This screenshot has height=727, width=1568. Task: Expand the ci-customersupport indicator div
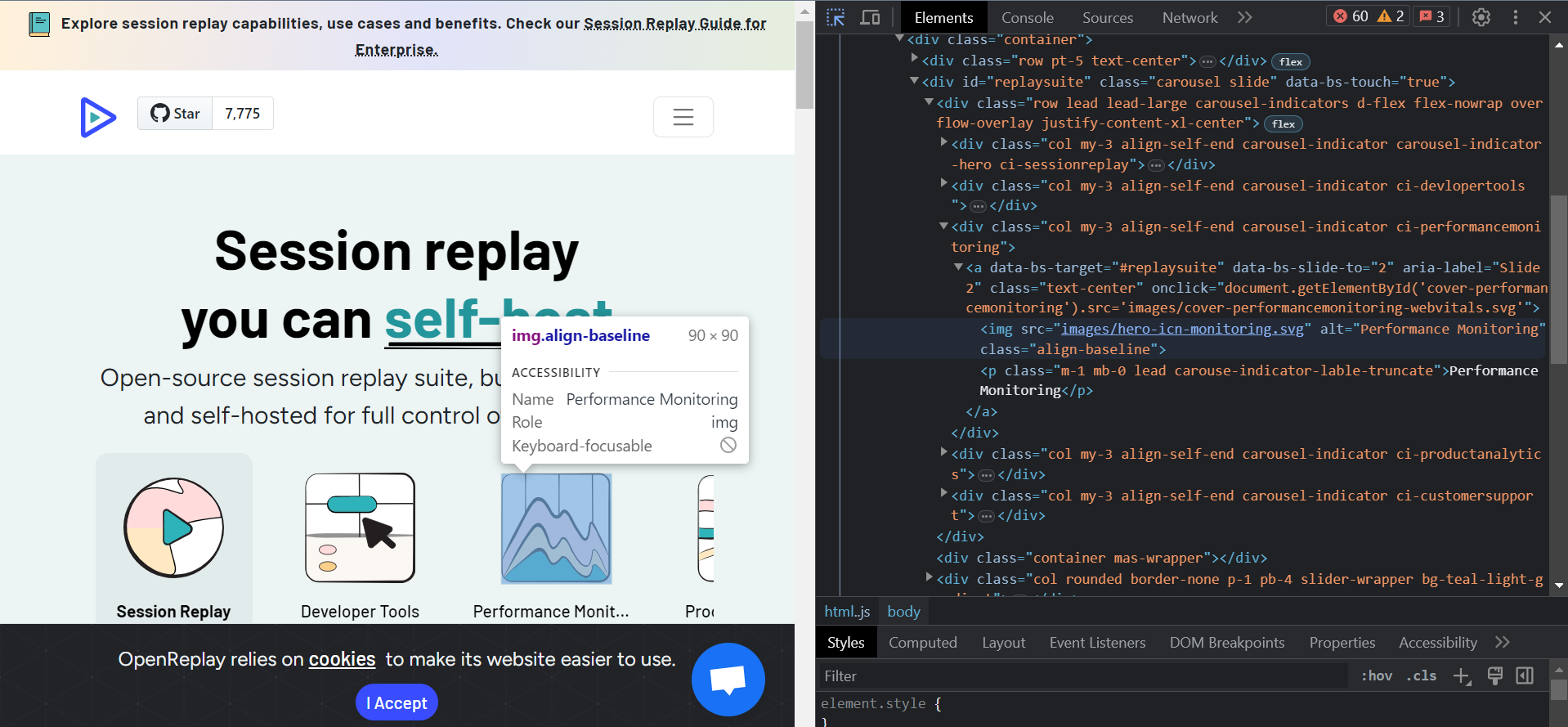[x=944, y=494]
